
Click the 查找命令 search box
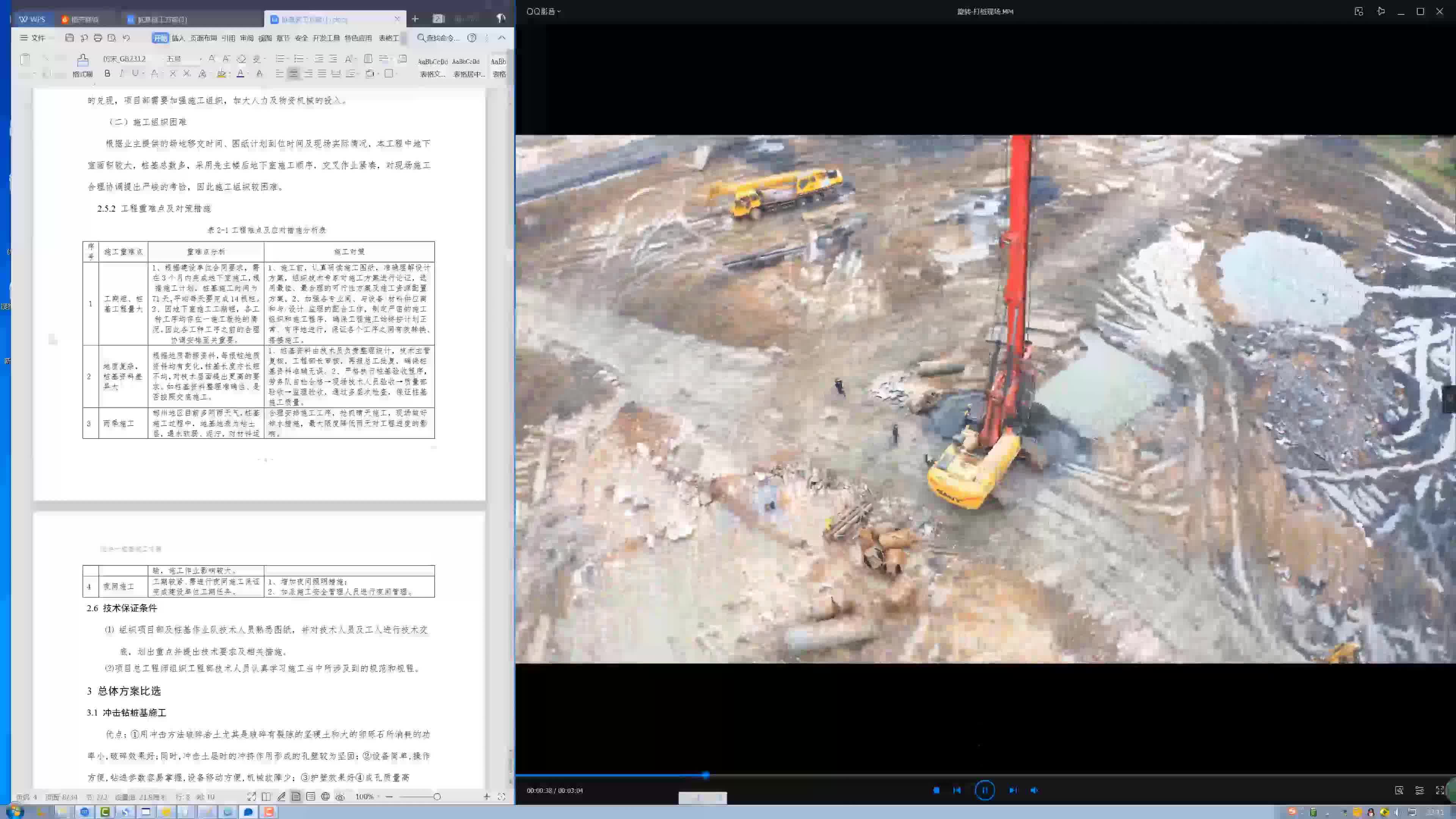[439, 38]
